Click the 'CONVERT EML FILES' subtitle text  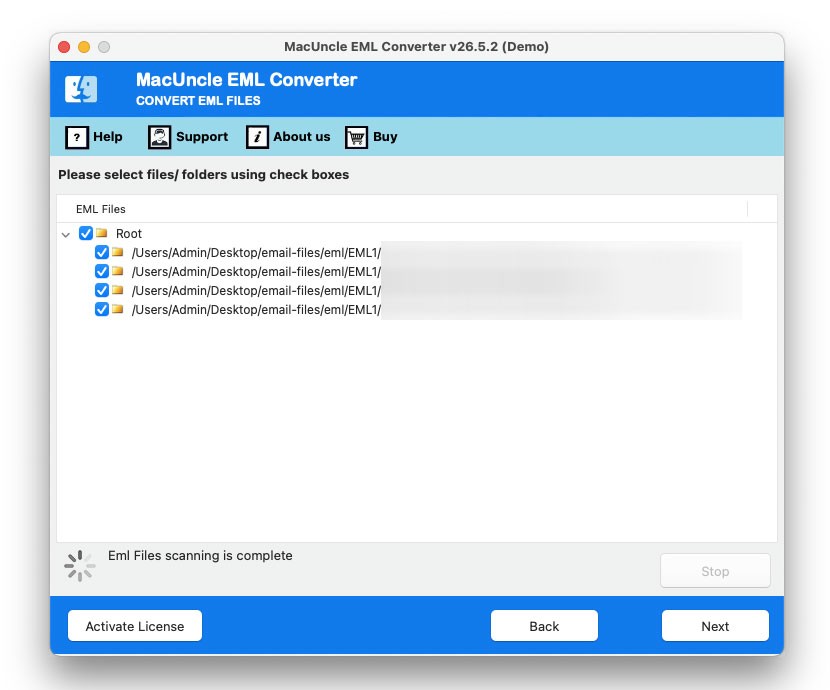pos(198,101)
